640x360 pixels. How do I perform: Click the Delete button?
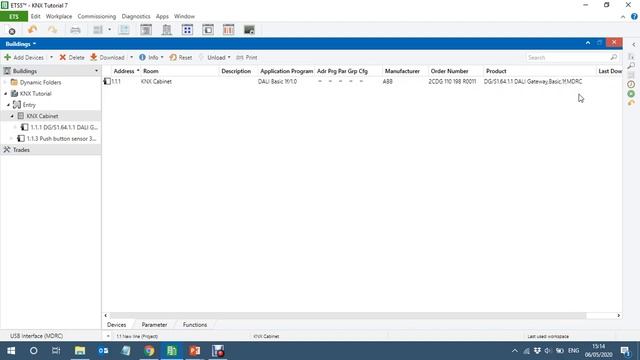coord(72,58)
